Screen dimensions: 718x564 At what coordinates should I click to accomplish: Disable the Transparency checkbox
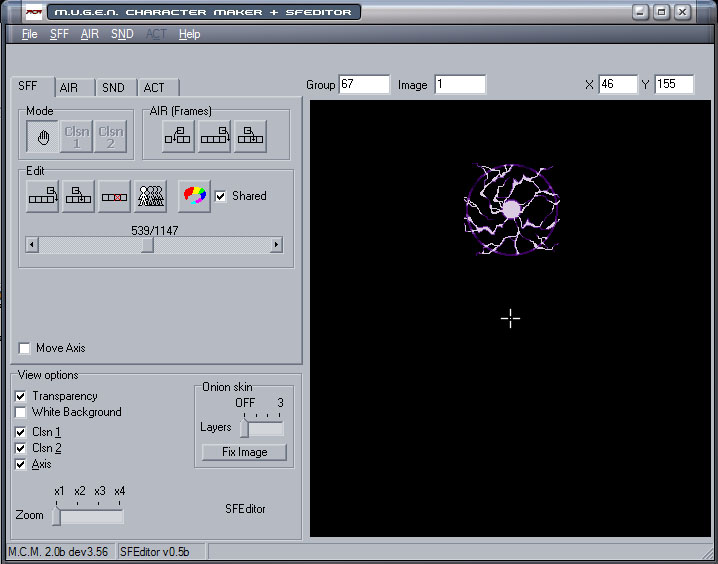click(21, 396)
